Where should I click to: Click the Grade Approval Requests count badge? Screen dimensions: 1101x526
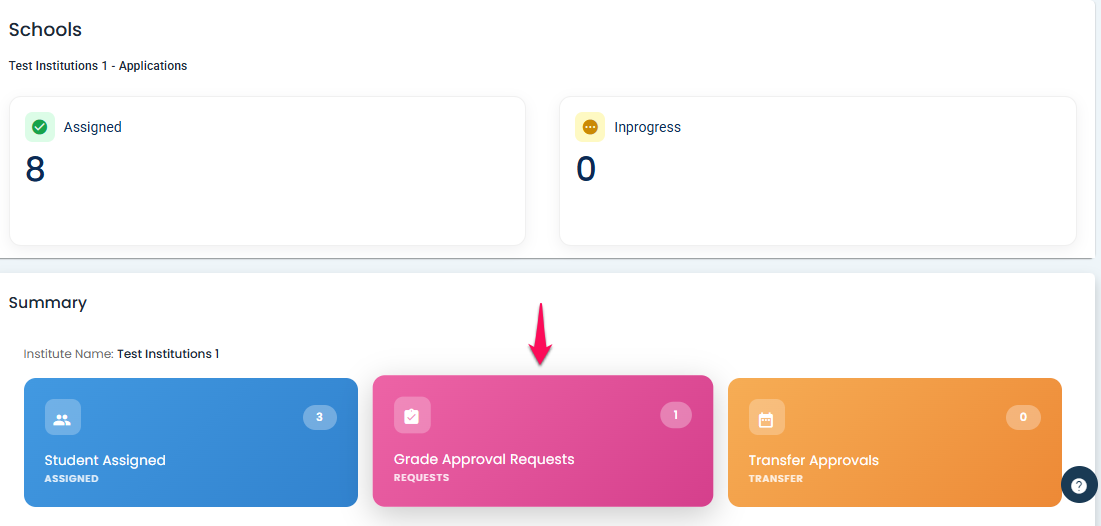coord(676,415)
